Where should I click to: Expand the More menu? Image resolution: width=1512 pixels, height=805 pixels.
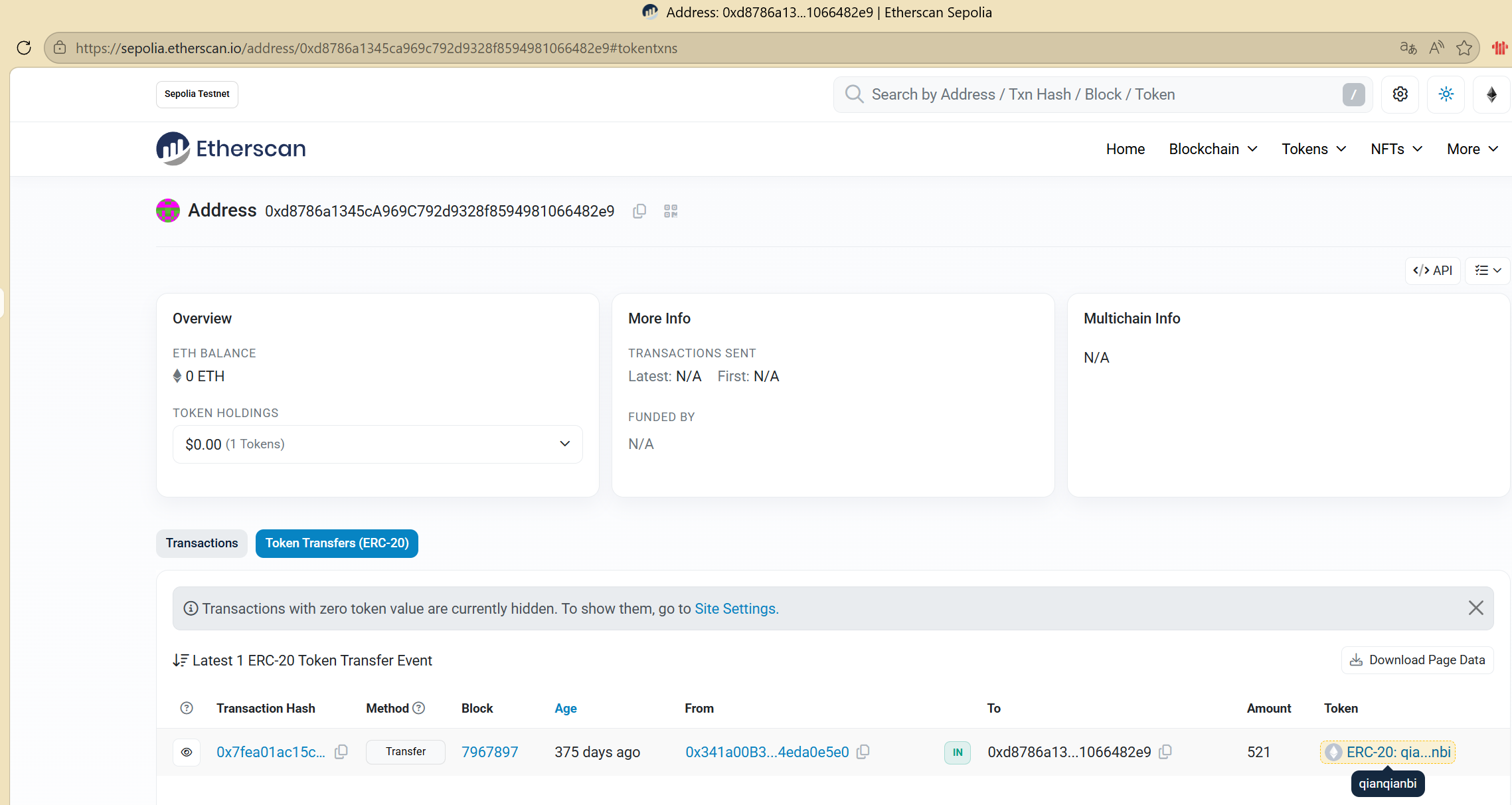pos(1472,149)
